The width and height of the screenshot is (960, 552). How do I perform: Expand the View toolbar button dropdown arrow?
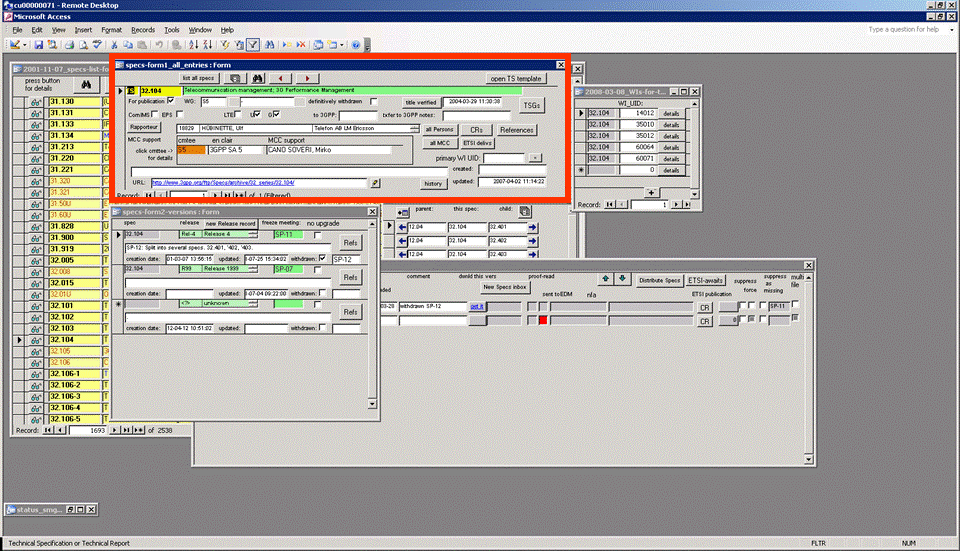[24, 45]
